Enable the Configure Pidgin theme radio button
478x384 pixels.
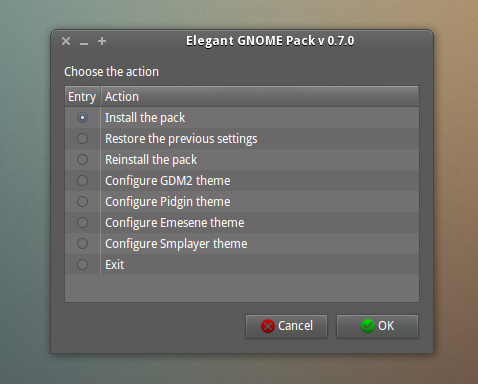(82, 202)
